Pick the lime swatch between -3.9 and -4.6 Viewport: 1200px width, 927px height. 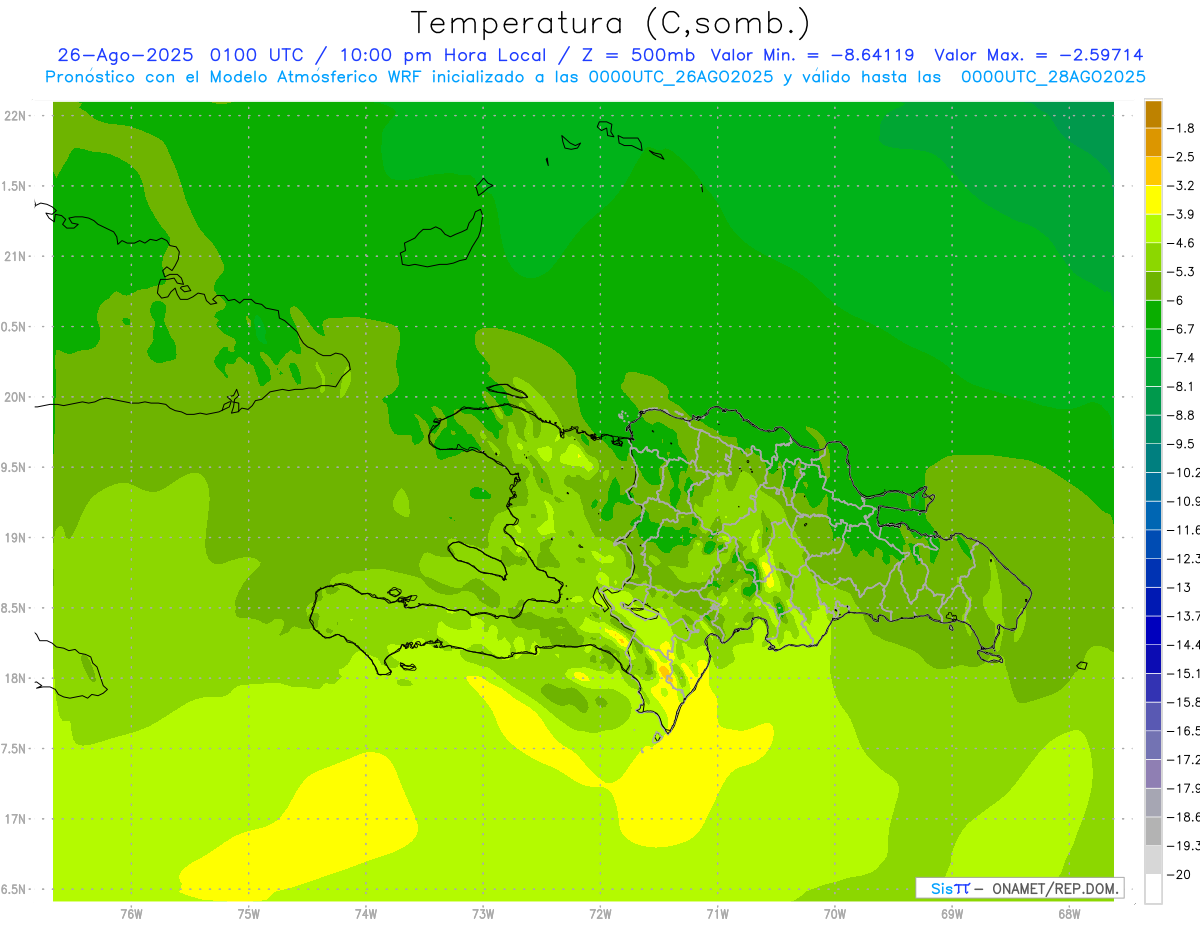[x=1153, y=229]
